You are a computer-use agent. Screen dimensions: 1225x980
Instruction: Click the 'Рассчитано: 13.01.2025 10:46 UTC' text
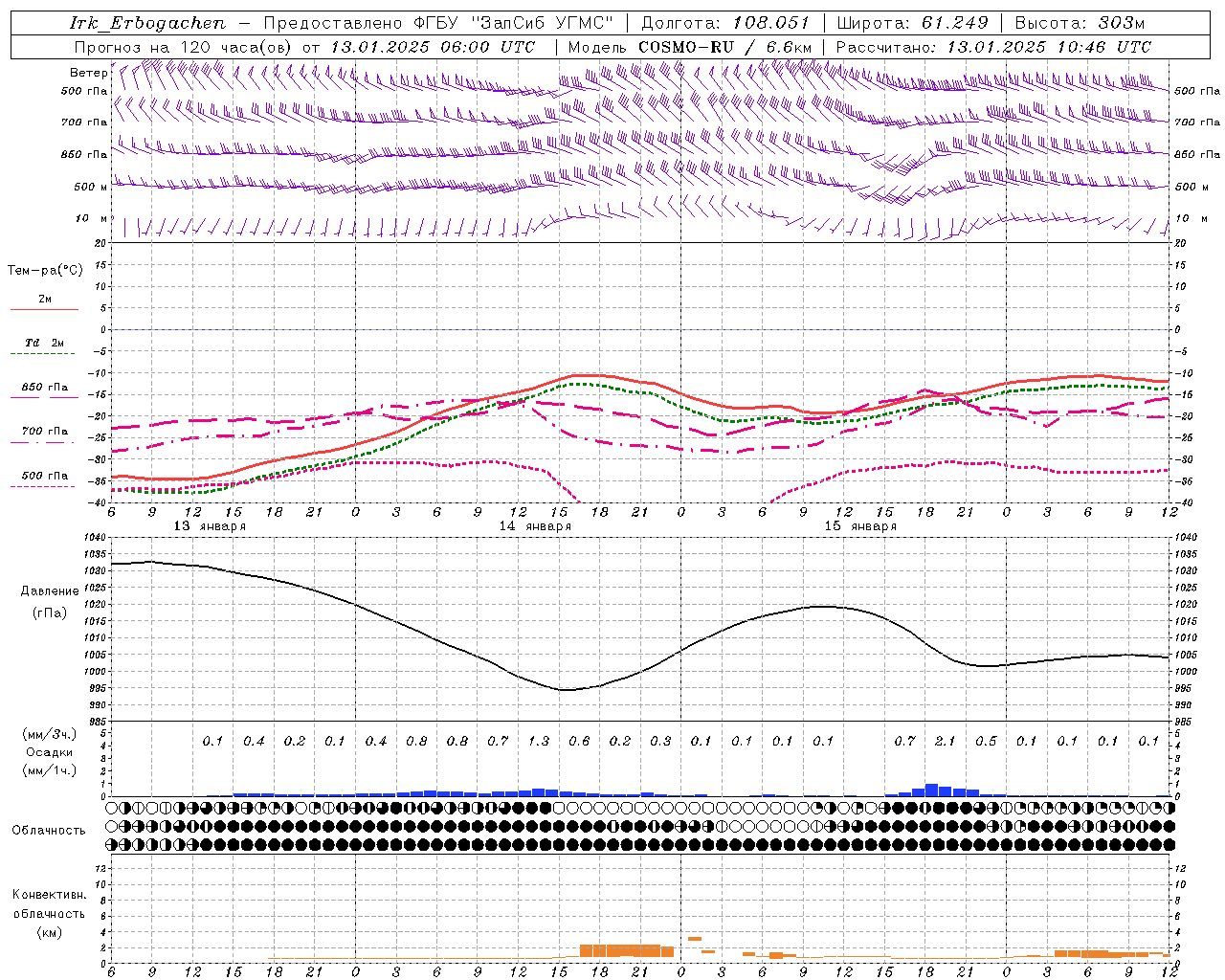tap(994, 47)
